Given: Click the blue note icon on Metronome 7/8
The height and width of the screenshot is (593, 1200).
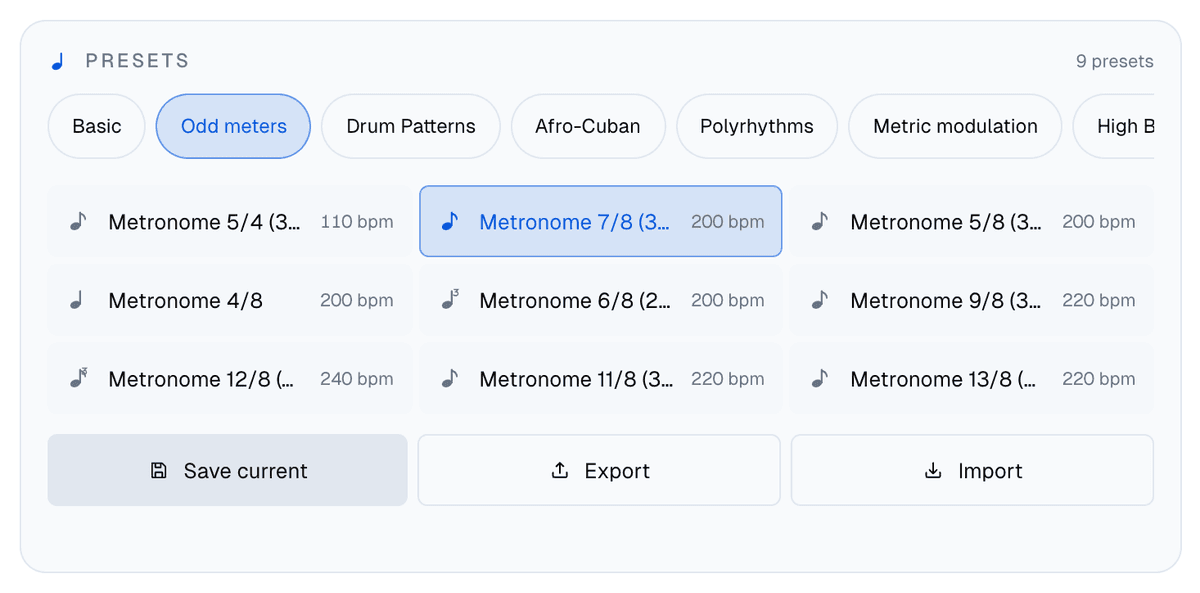Looking at the screenshot, I should pos(449,222).
